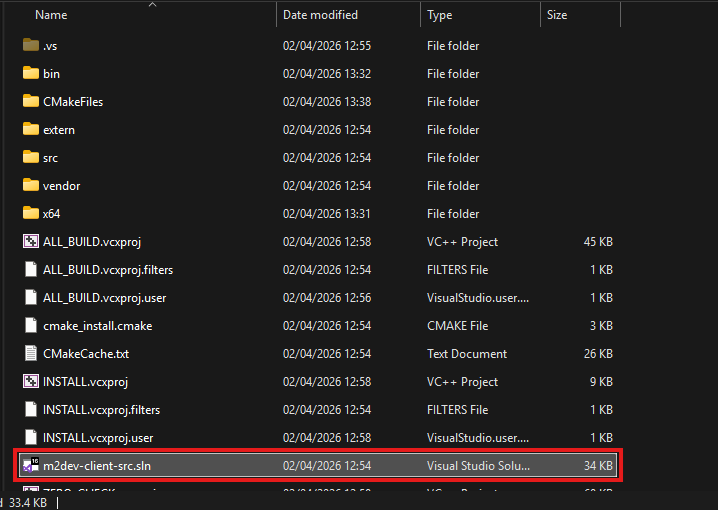Select the vendor folder entry

coord(61,186)
